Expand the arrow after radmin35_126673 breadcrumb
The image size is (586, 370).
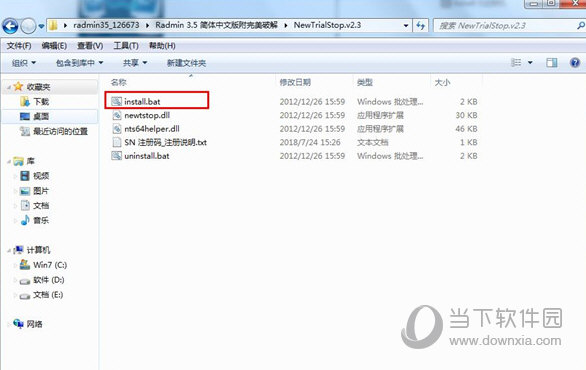point(147,25)
